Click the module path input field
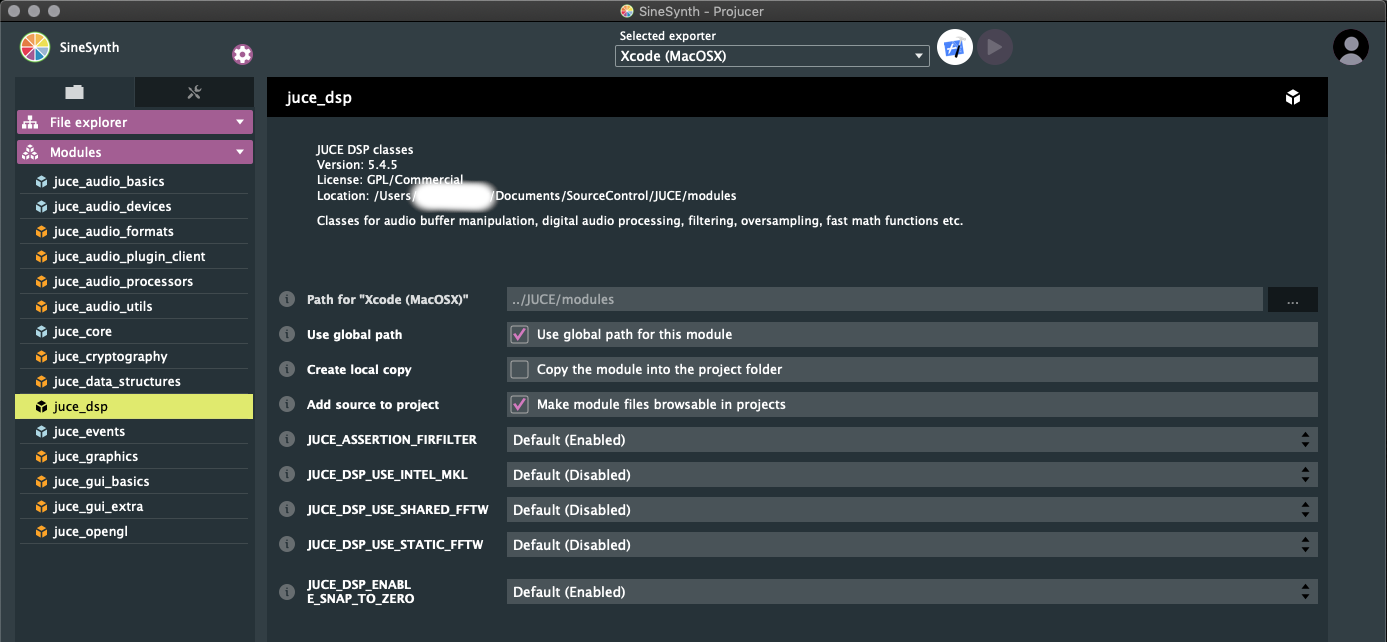 click(x=884, y=299)
